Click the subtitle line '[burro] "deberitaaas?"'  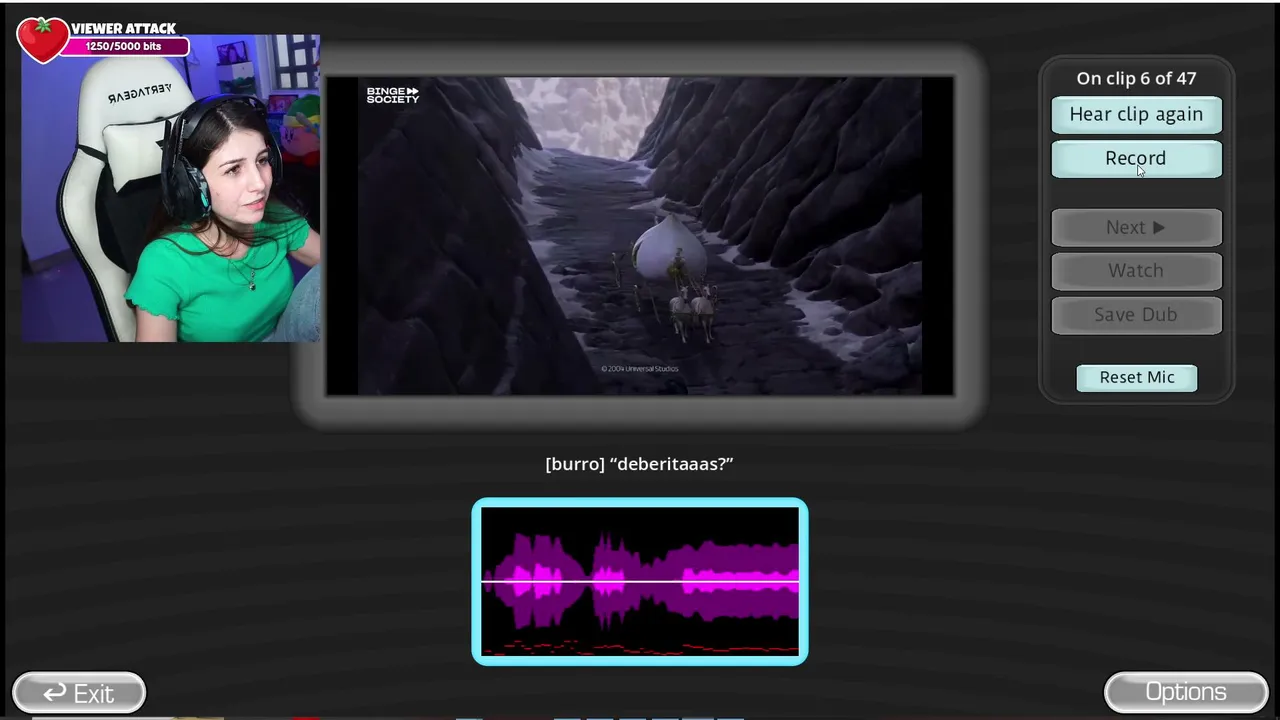639,464
